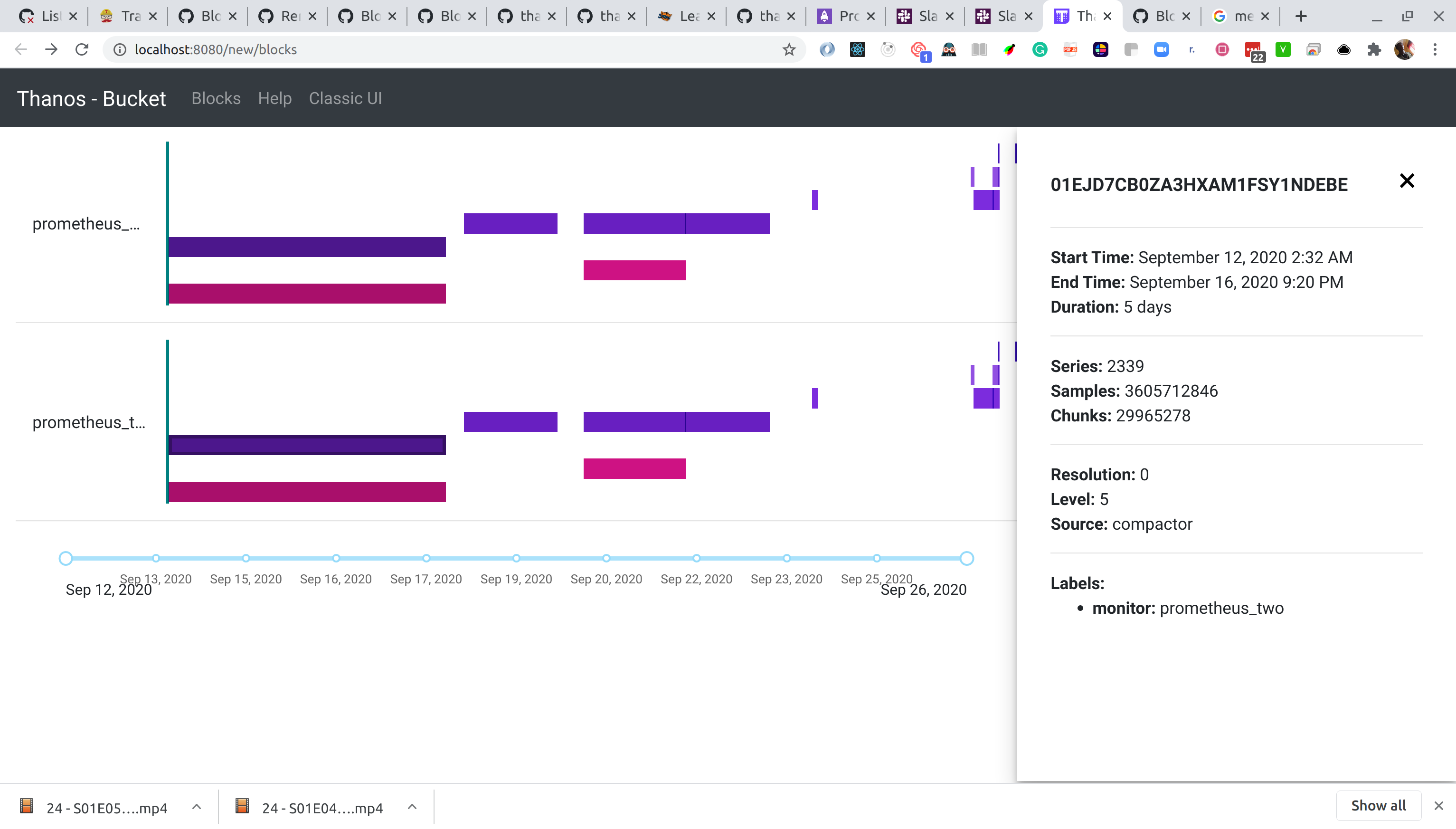Open the React Developer Tools extension

(857, 49)
